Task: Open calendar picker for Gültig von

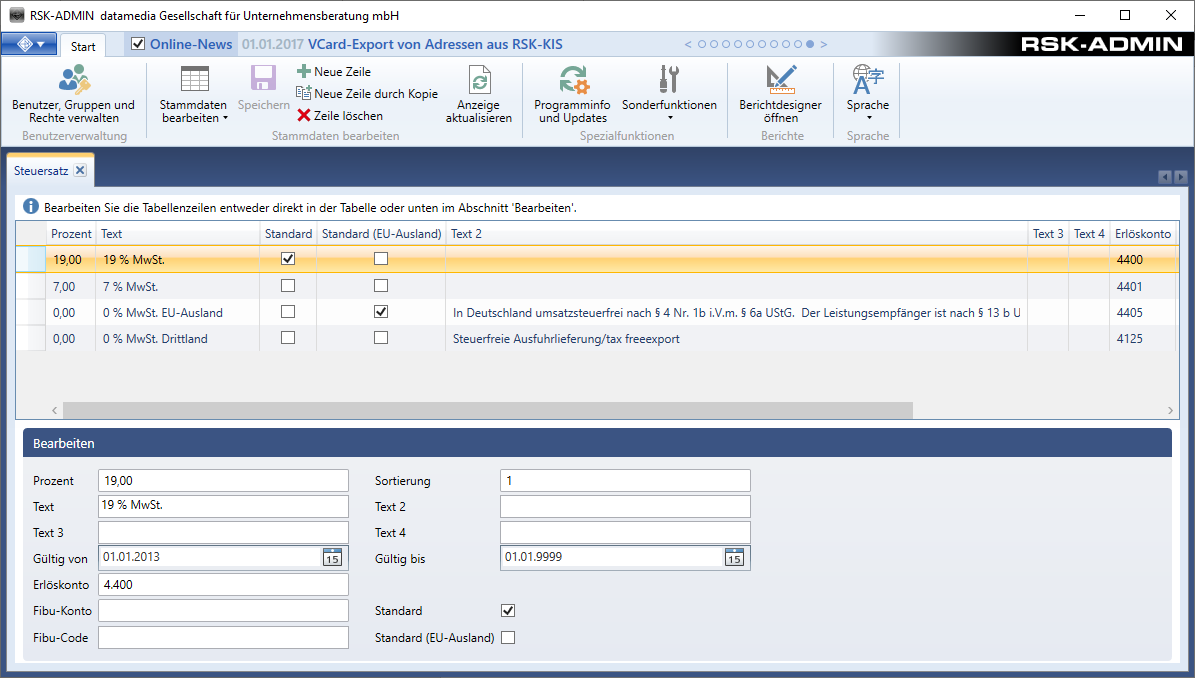Action: click(x=332, y=558)
